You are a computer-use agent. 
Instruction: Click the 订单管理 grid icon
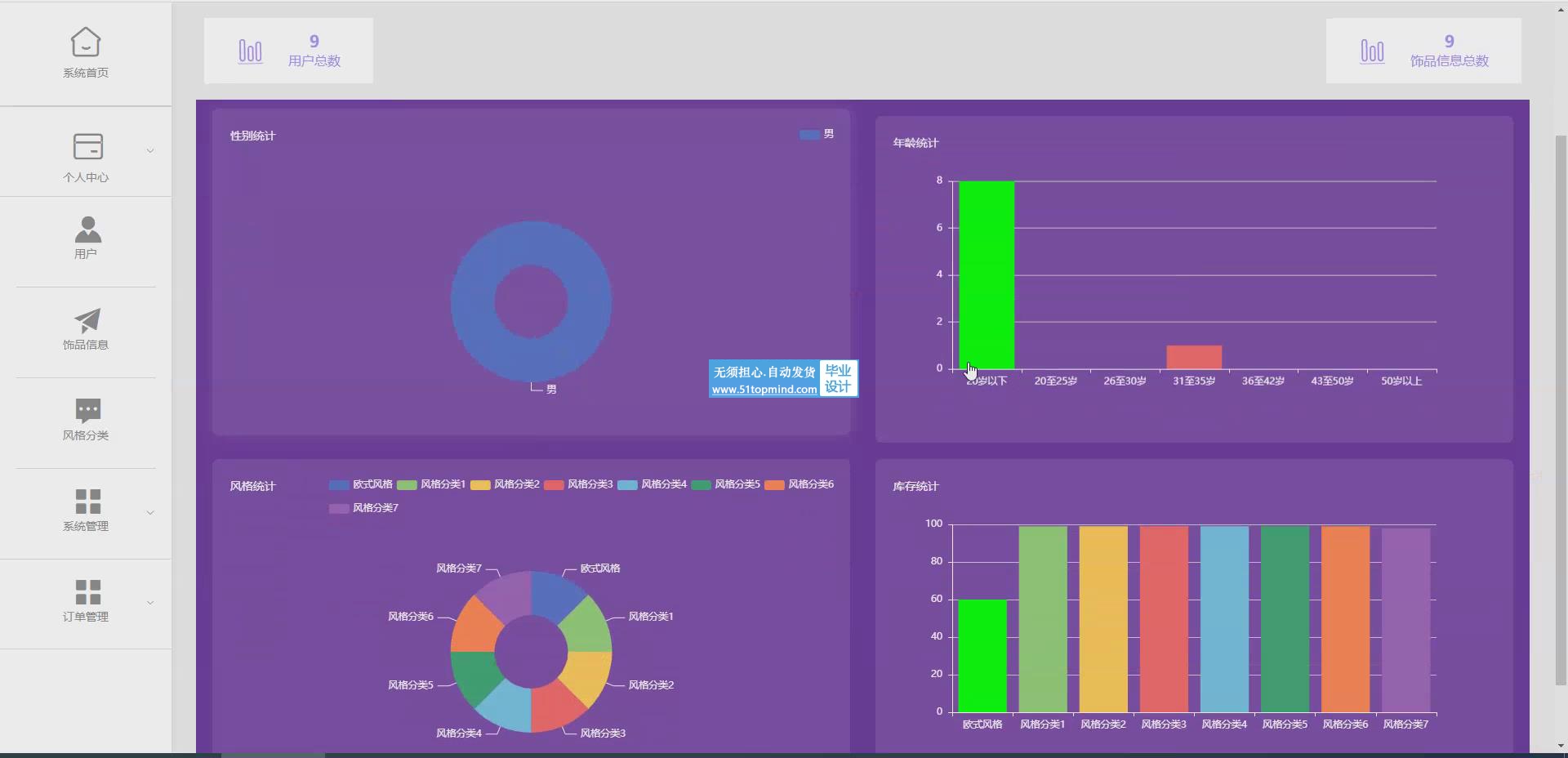pos(87,591)
